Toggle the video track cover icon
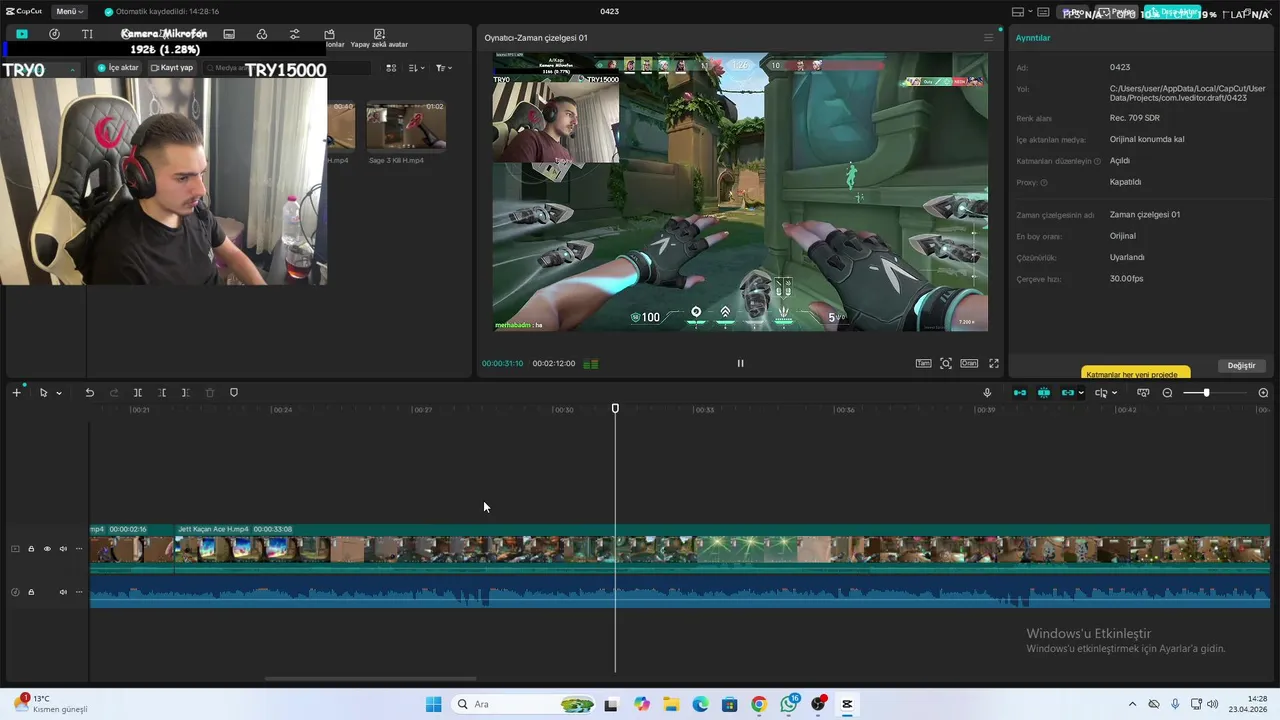Screen dimensions: 1280x720 (x=15, y=549)
